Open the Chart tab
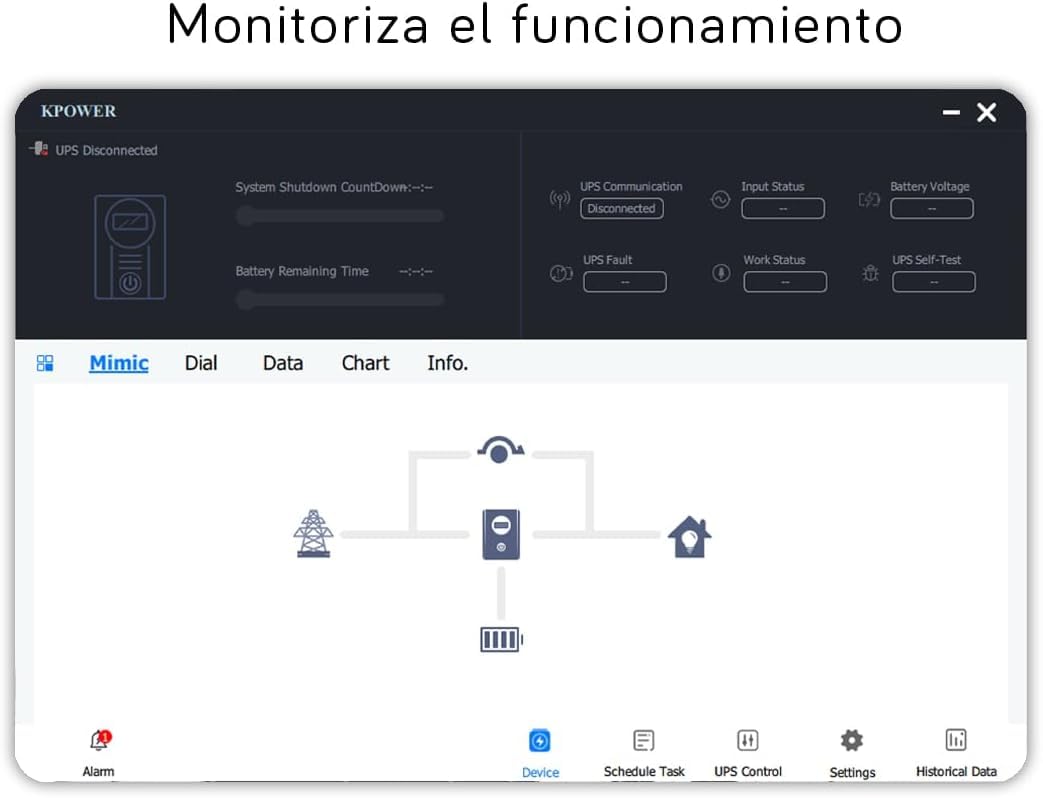Screen dimensions: 1043x798 [x=365, y=363]
